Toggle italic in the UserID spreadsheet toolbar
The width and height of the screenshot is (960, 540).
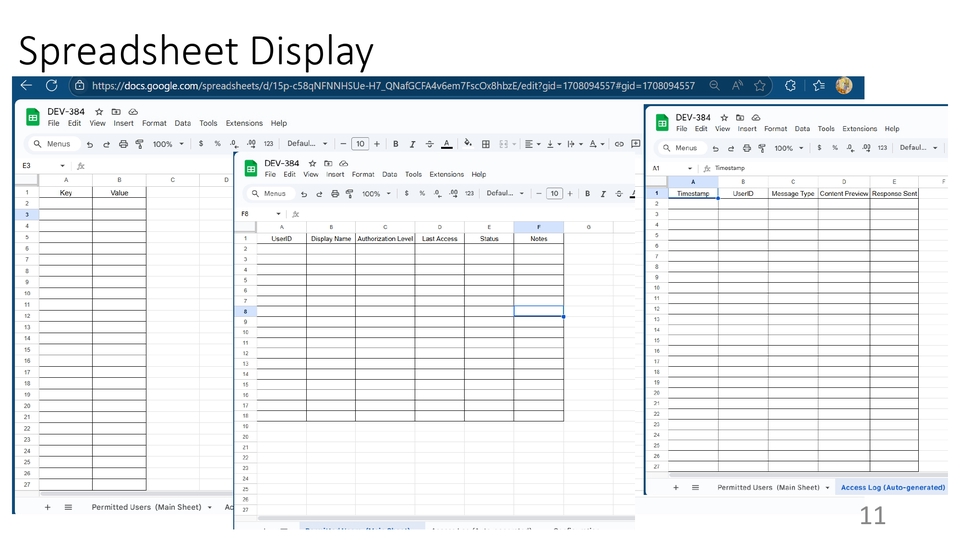pyautogui.click(x=602, y=194)
